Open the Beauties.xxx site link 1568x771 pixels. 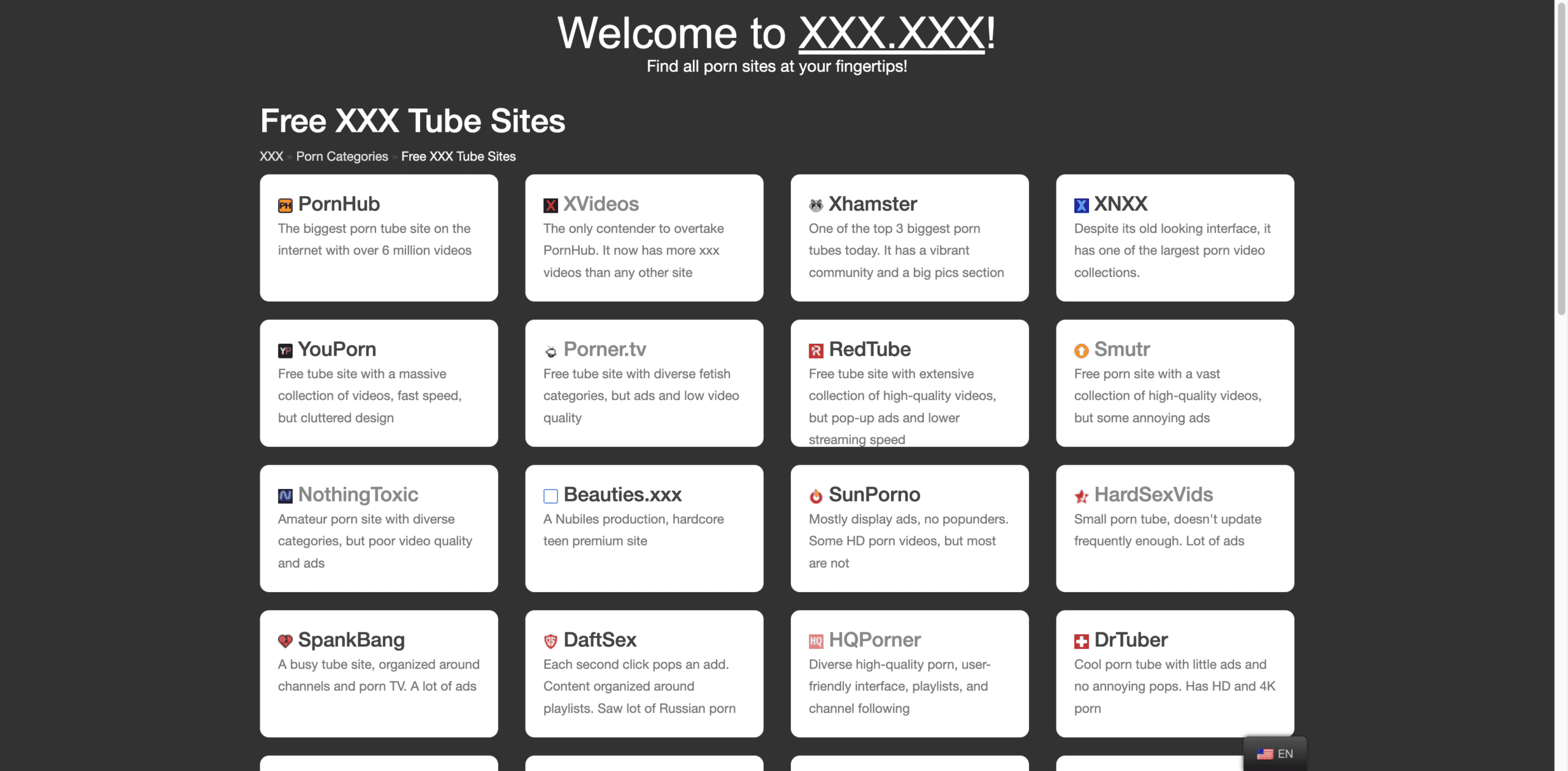pos(622,495)
